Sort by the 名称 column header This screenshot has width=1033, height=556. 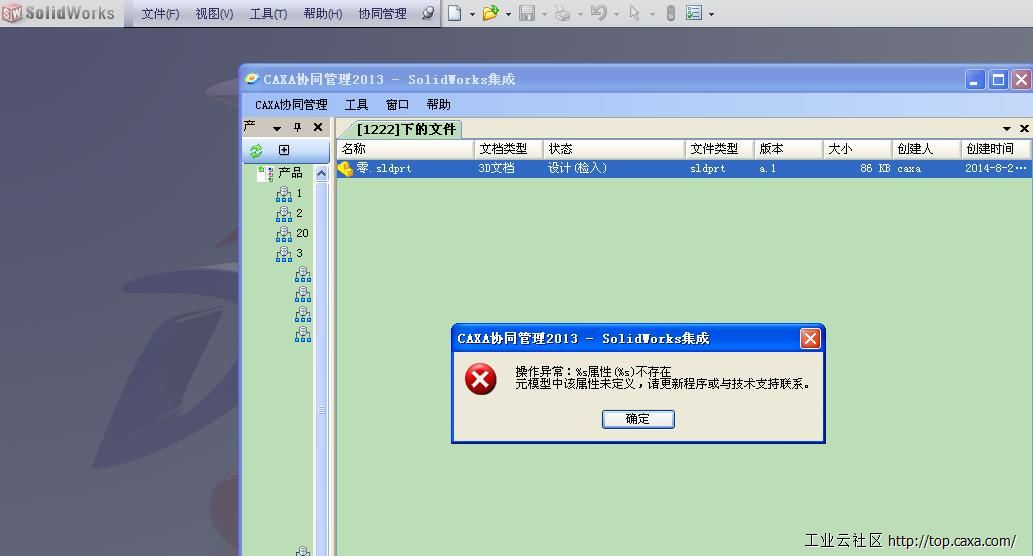405,149
